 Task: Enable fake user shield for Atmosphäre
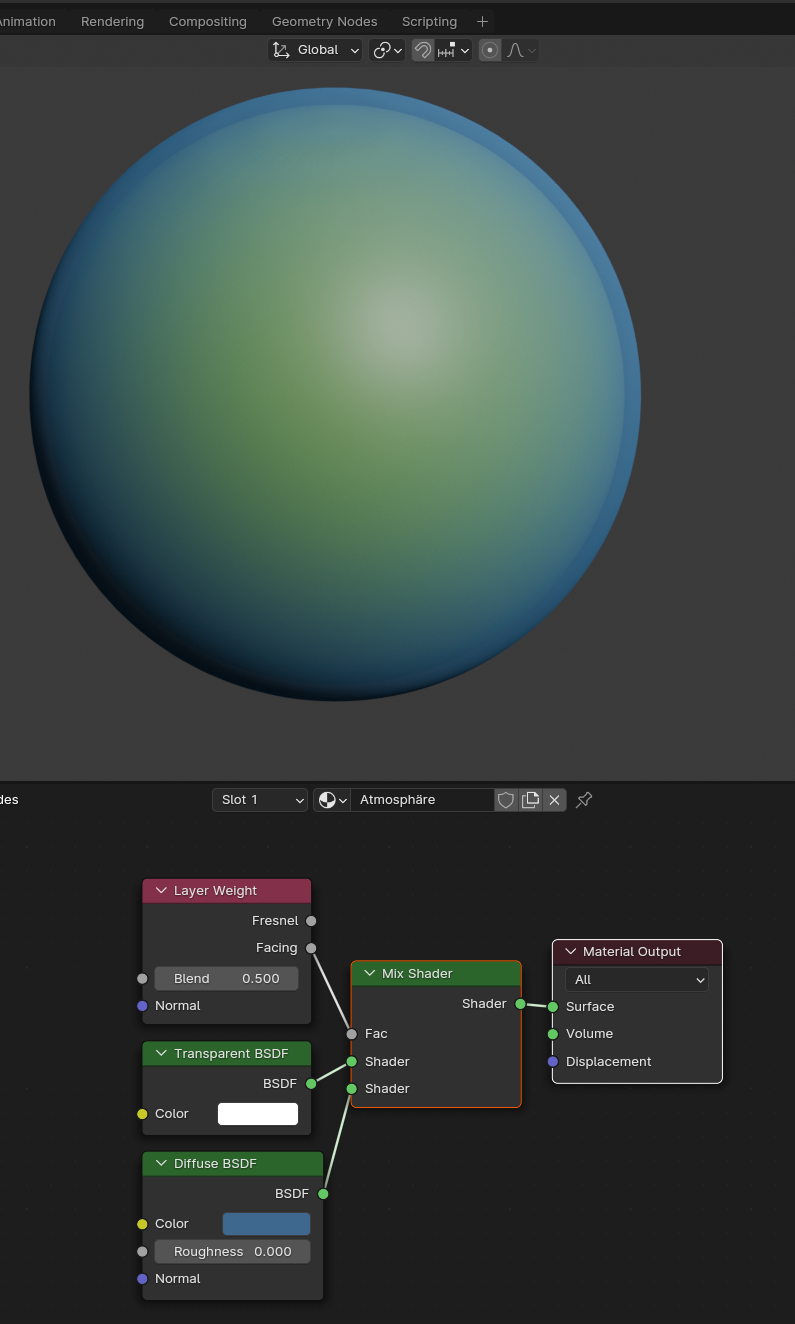coord(506,800)
